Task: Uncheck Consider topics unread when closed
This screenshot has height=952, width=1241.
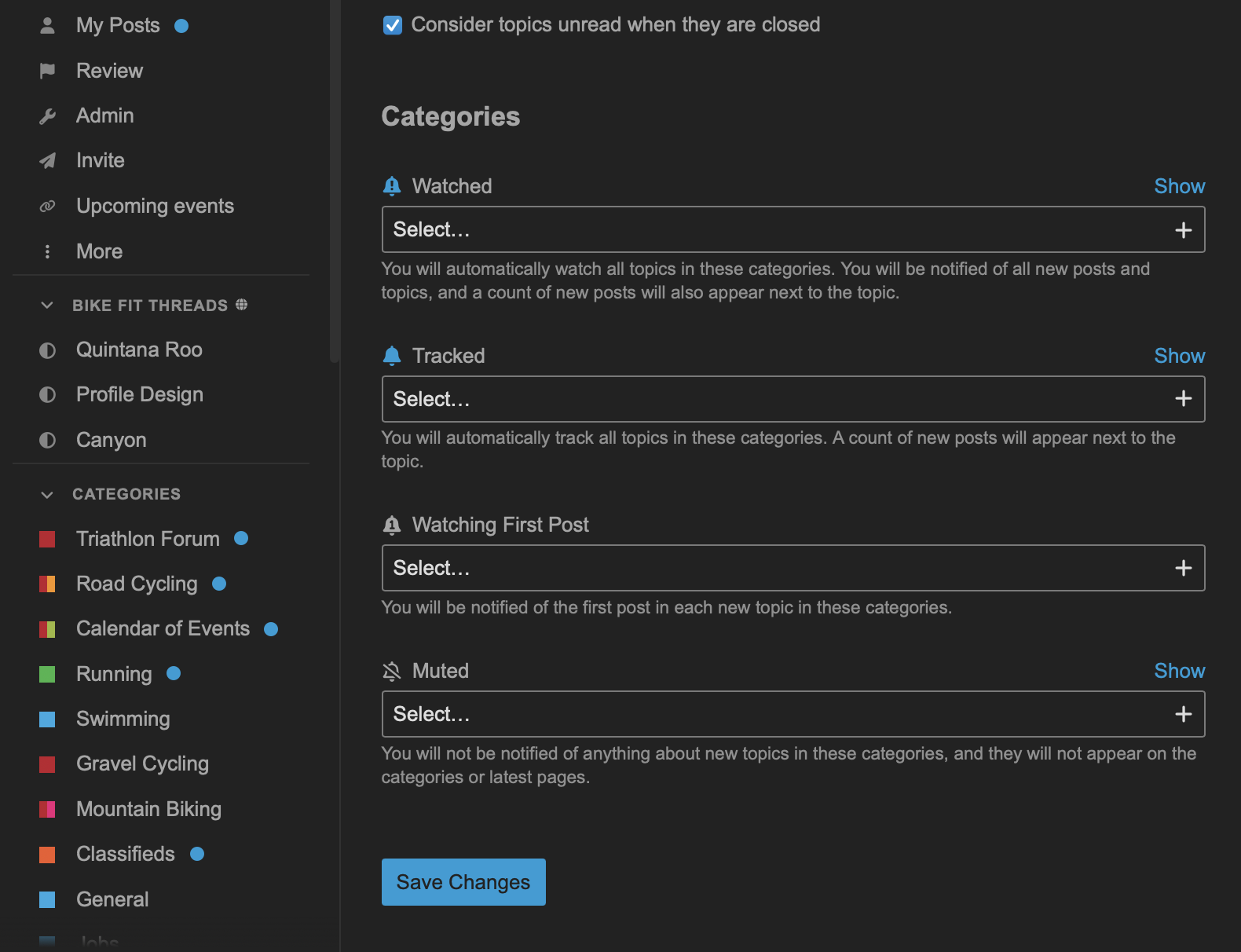Action: click(392, 25)
